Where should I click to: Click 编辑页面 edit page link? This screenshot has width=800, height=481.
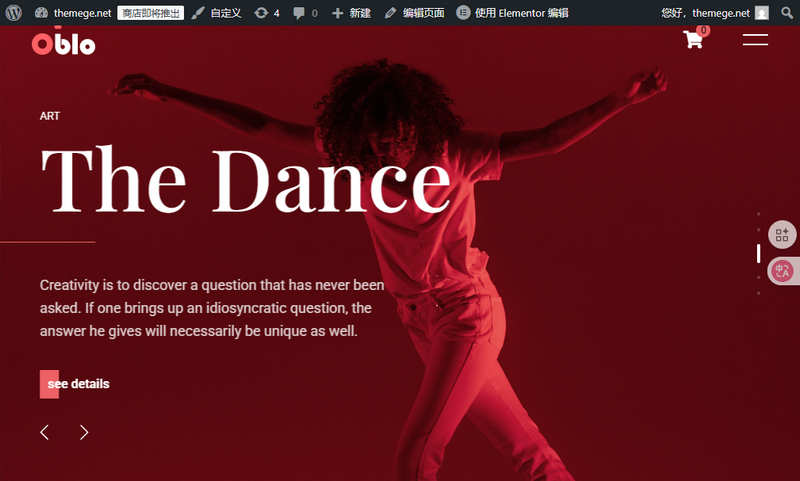[x=414, y=13]
